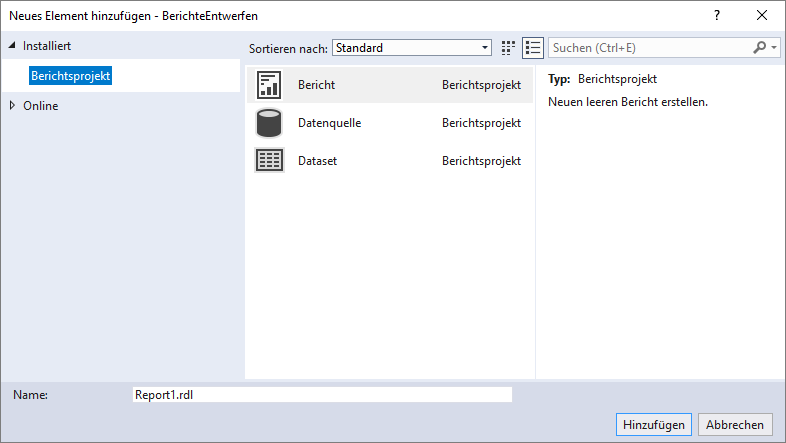This screenshot has height=443, width=786.
Task: Cancel with the Abbrechen button
Action: tap(736, 424)
